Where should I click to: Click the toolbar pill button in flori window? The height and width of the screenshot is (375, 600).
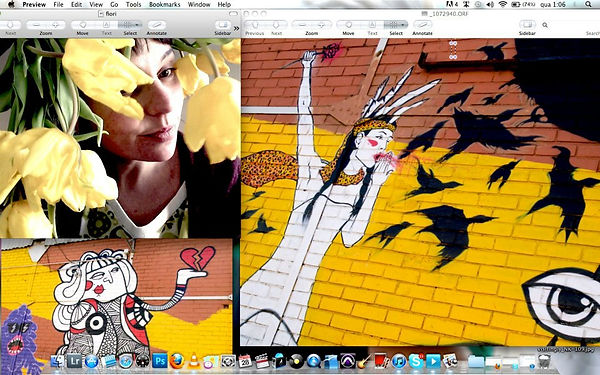233,14
